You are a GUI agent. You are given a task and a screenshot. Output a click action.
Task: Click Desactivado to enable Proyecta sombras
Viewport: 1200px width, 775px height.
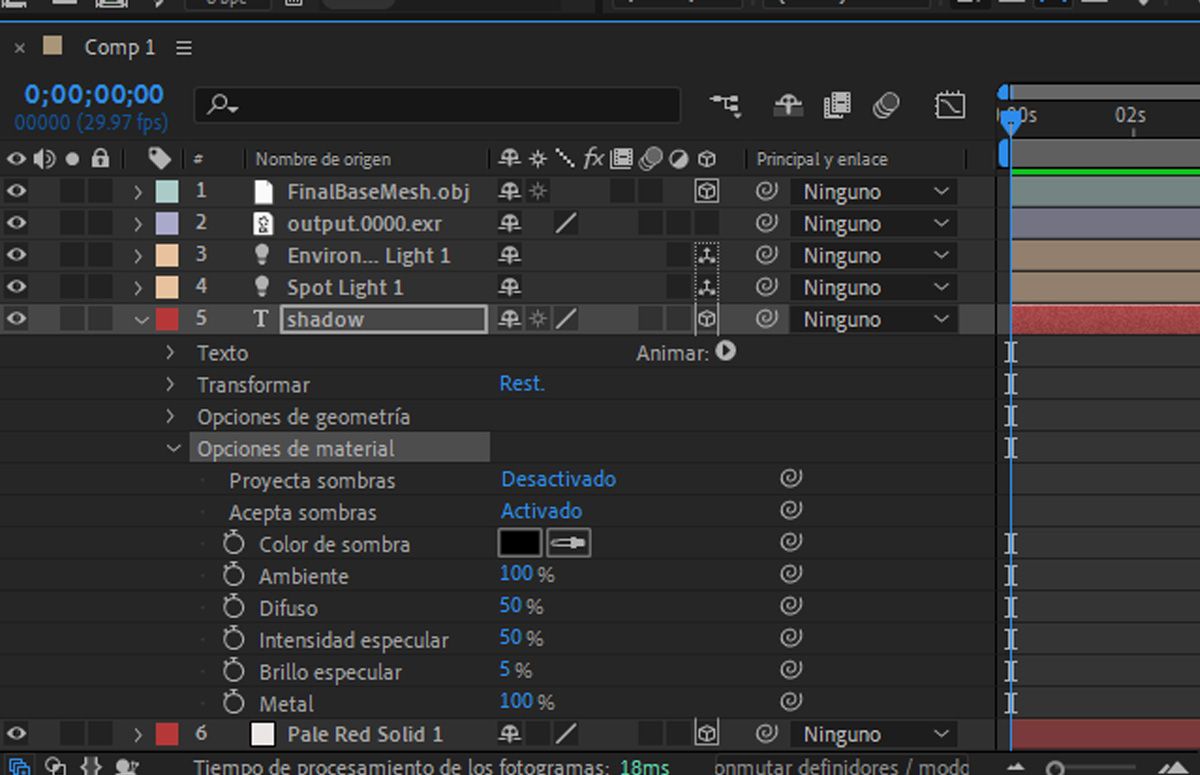[x=558, y=479]
